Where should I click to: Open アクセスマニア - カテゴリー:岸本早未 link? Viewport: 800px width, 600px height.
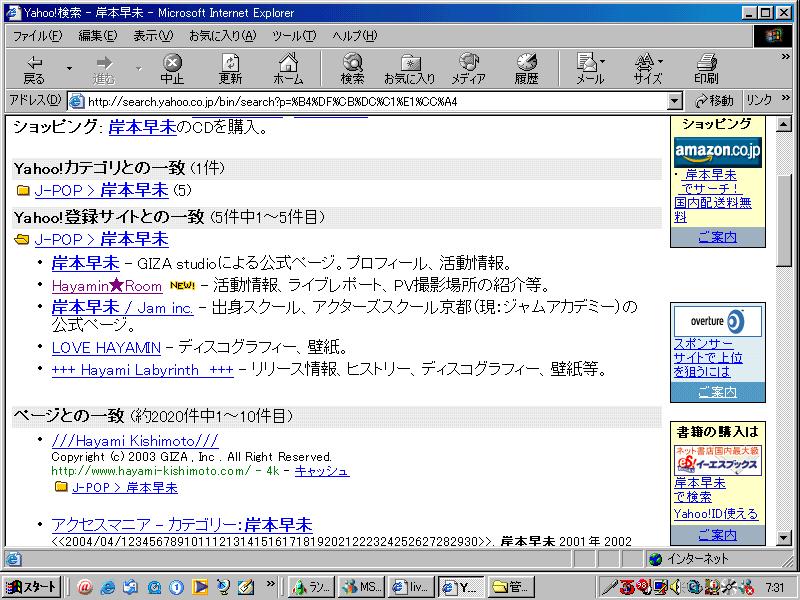(x=182, y=524)
